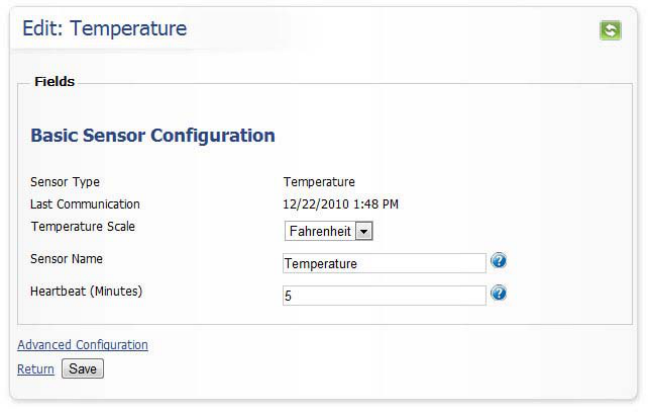Click the Heartbeat minutes input field
Screen dimensions: 648x412
pos(385,296)
